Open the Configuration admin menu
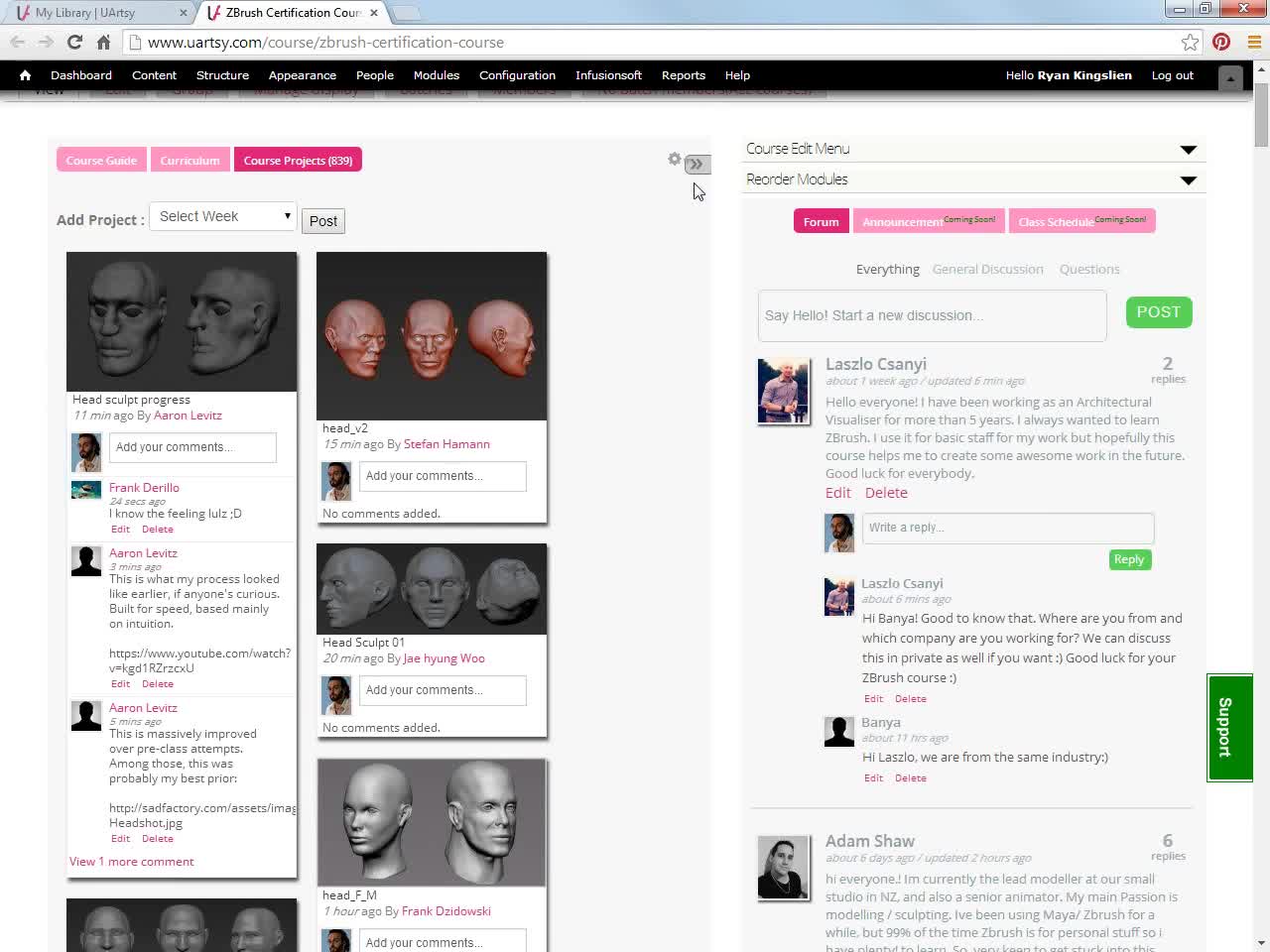The height and width of the screenshot is (952, 1270). pyautogui.click(x=517, y=75)
